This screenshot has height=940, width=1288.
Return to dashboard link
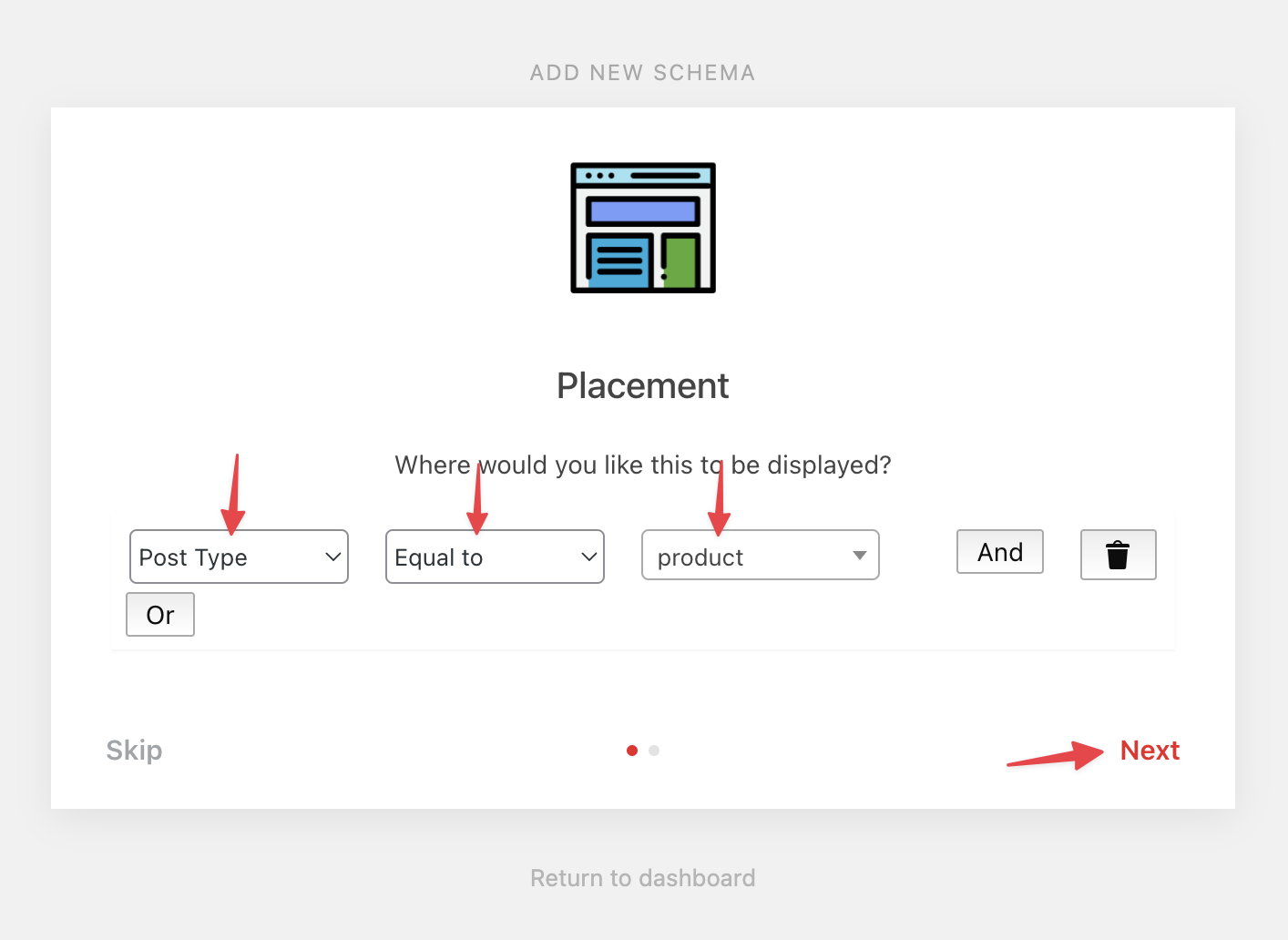tap(643, 878)
